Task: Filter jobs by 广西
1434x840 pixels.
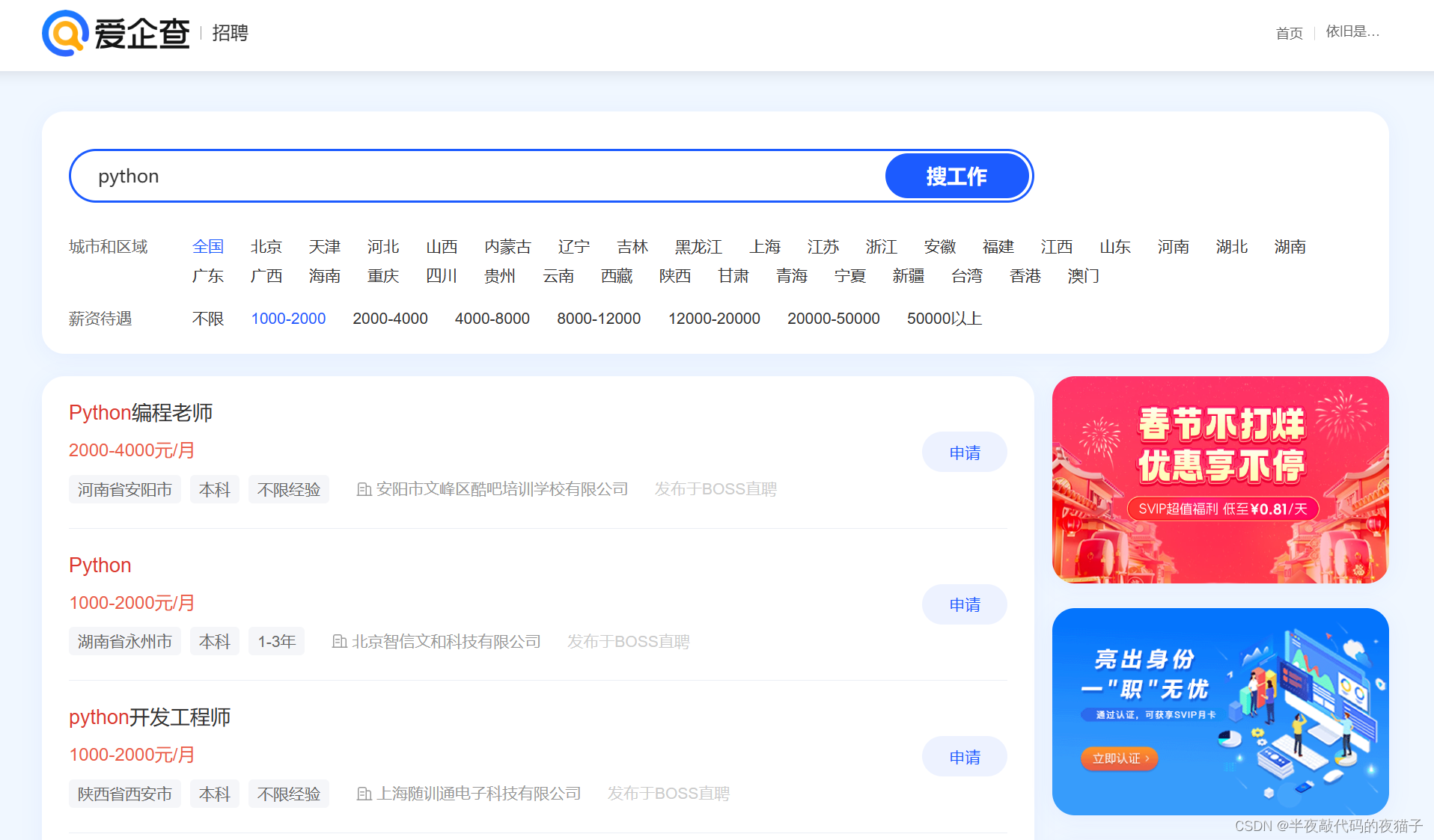Action: pos(266,276)
